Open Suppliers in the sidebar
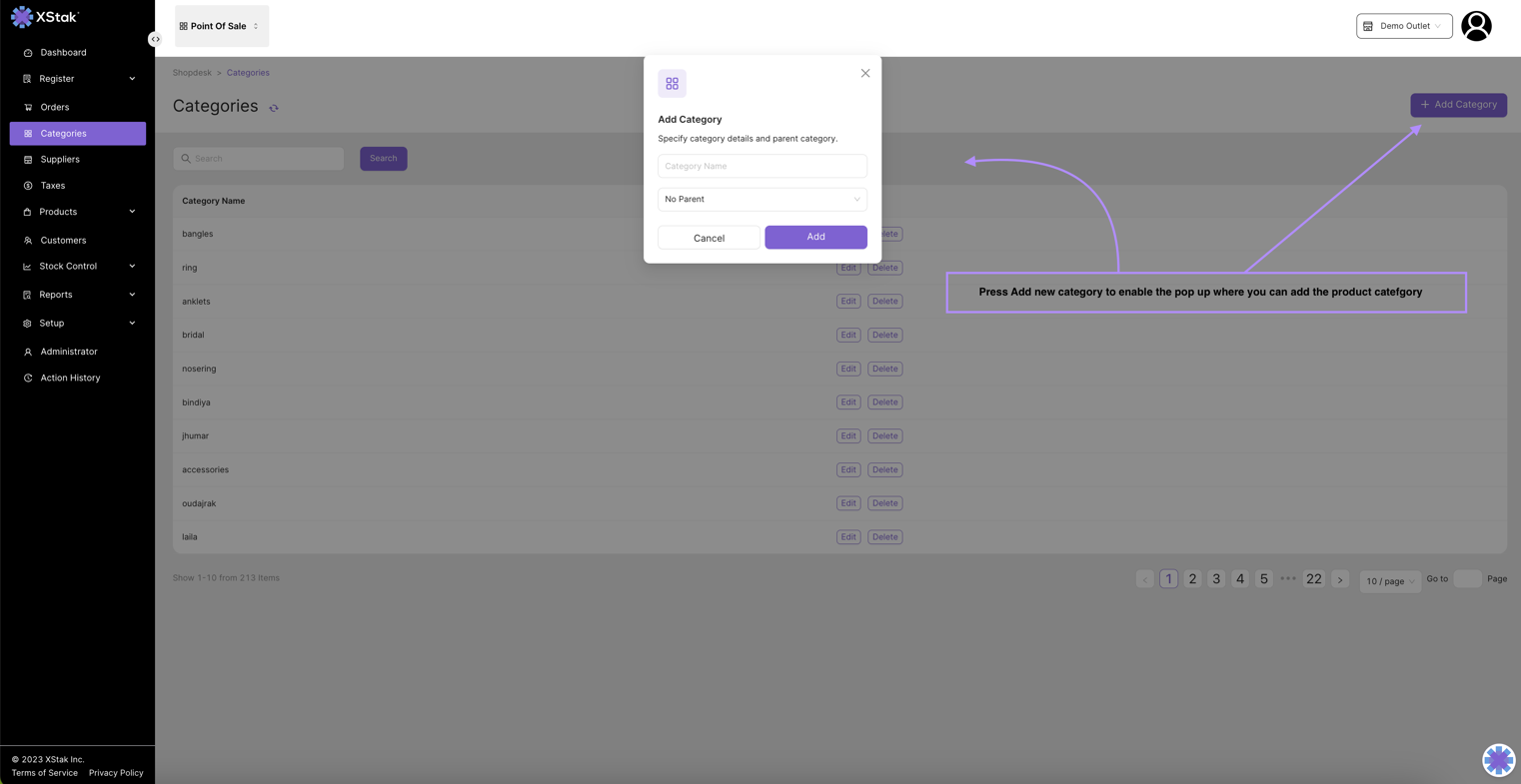 [60, 160]
